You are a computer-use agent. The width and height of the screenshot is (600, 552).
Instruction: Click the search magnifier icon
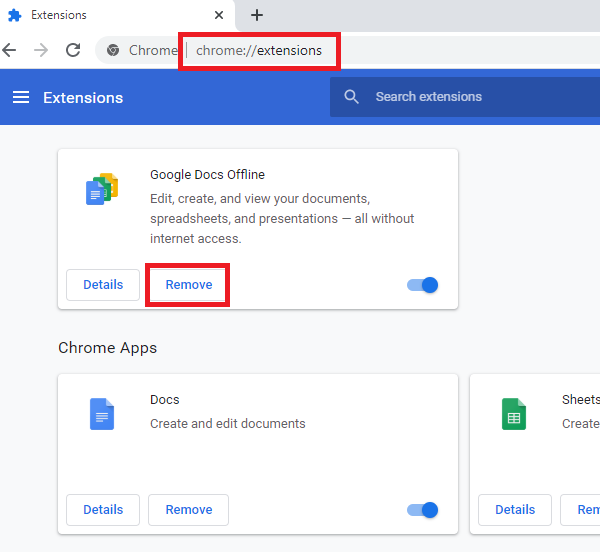[351, 97]
